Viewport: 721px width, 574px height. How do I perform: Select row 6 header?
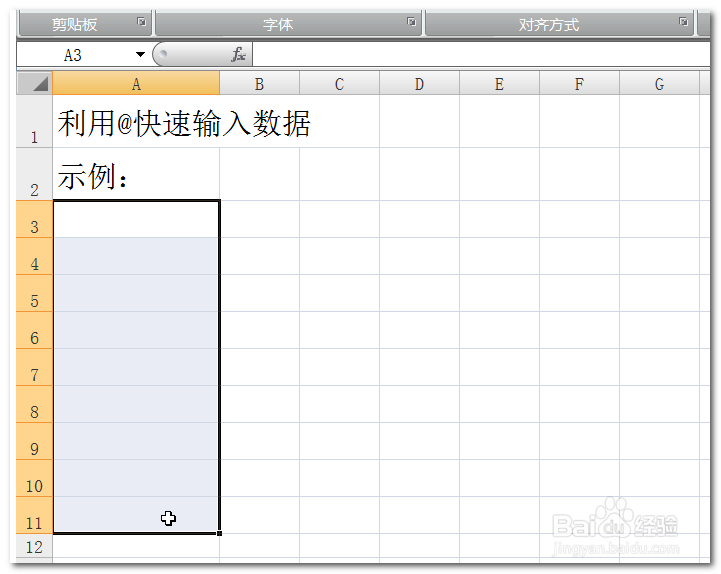click(x=34, y=330)
